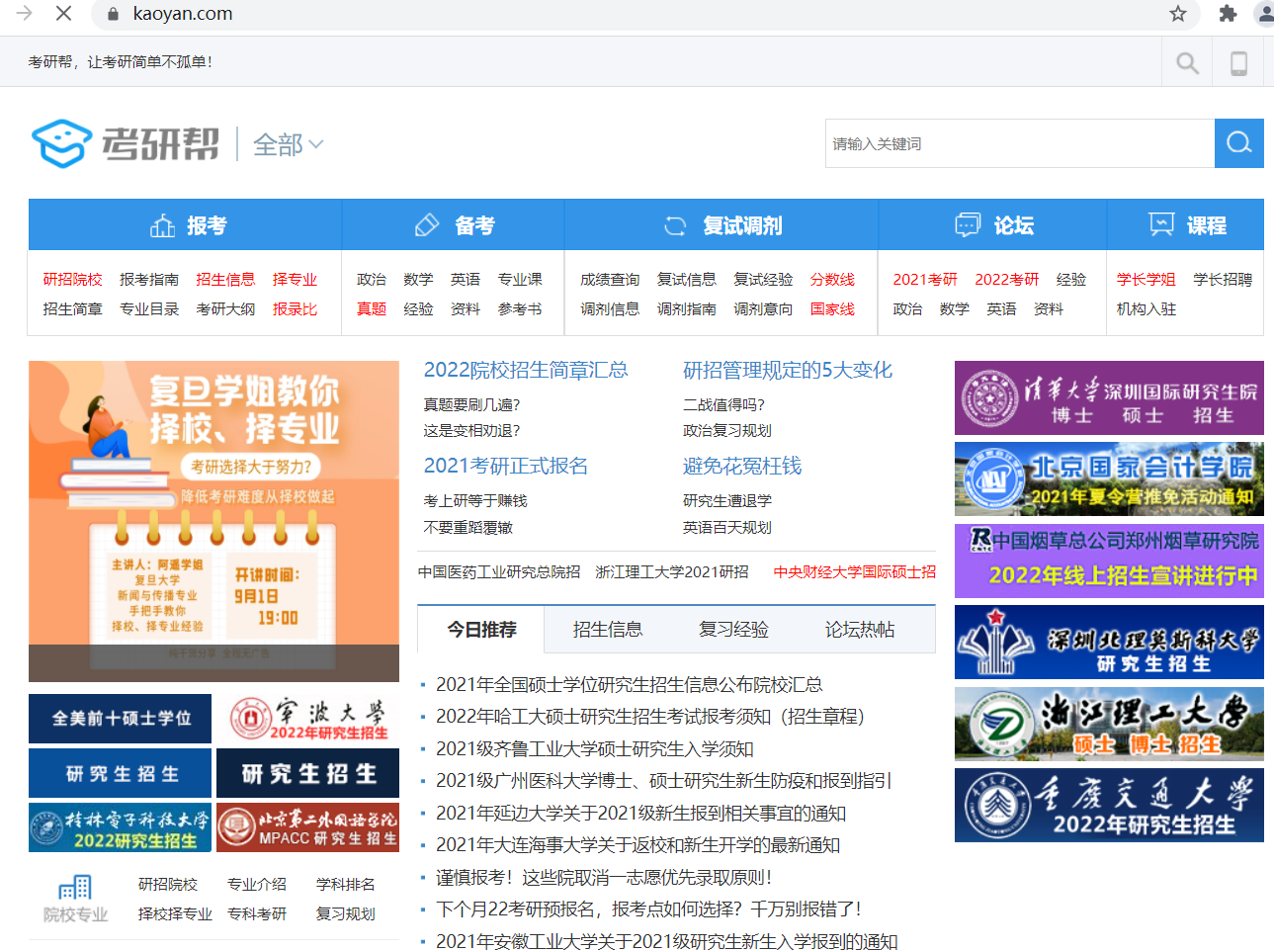Screen dimensions: 1274x952
Task: Open 中国医药工业研究总院招 link
Action: 499,572
